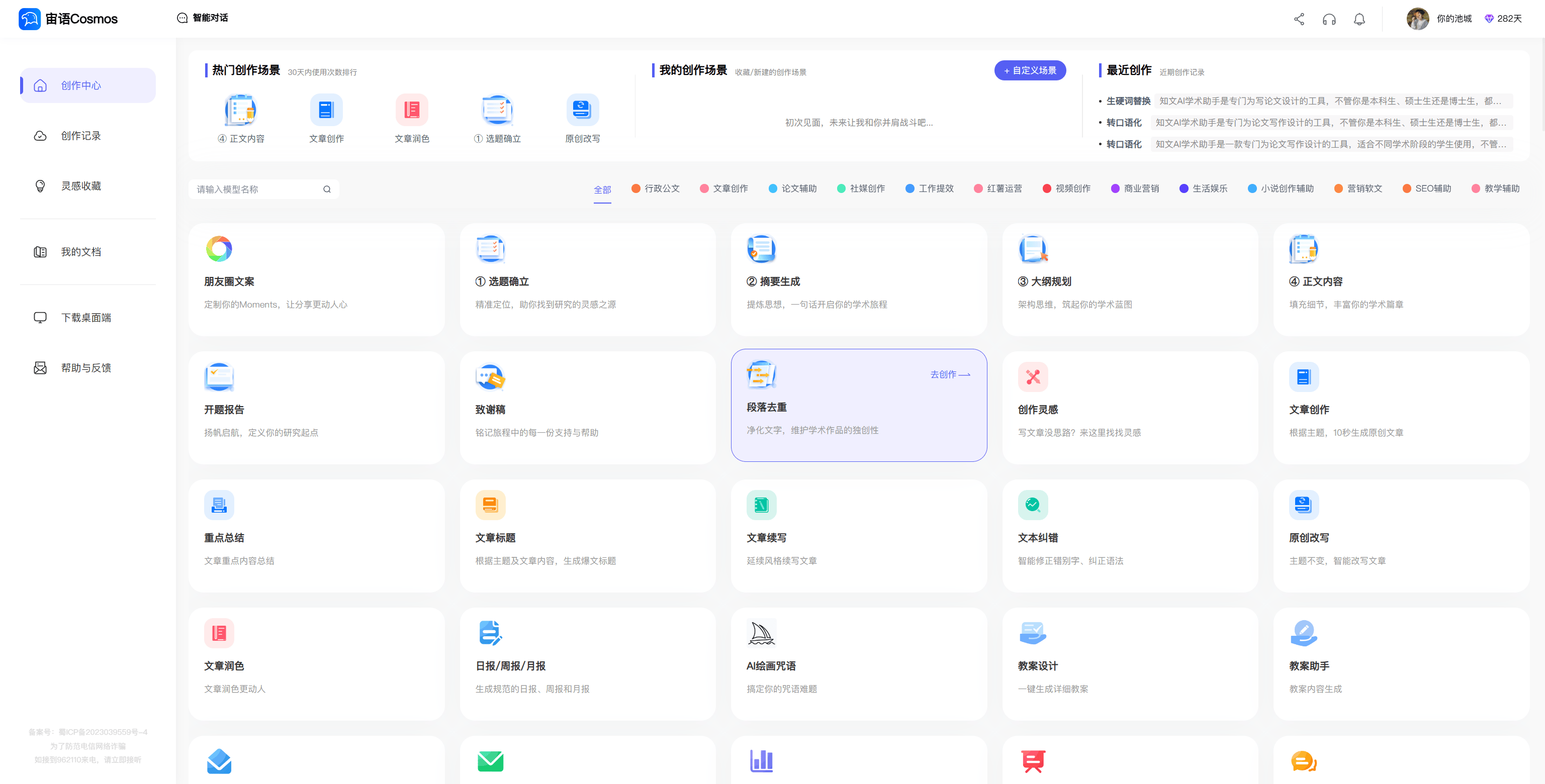Viewport: 1545px width, 784px height.
Task: Open customer service headset icon
Action: click(1328, 19)
